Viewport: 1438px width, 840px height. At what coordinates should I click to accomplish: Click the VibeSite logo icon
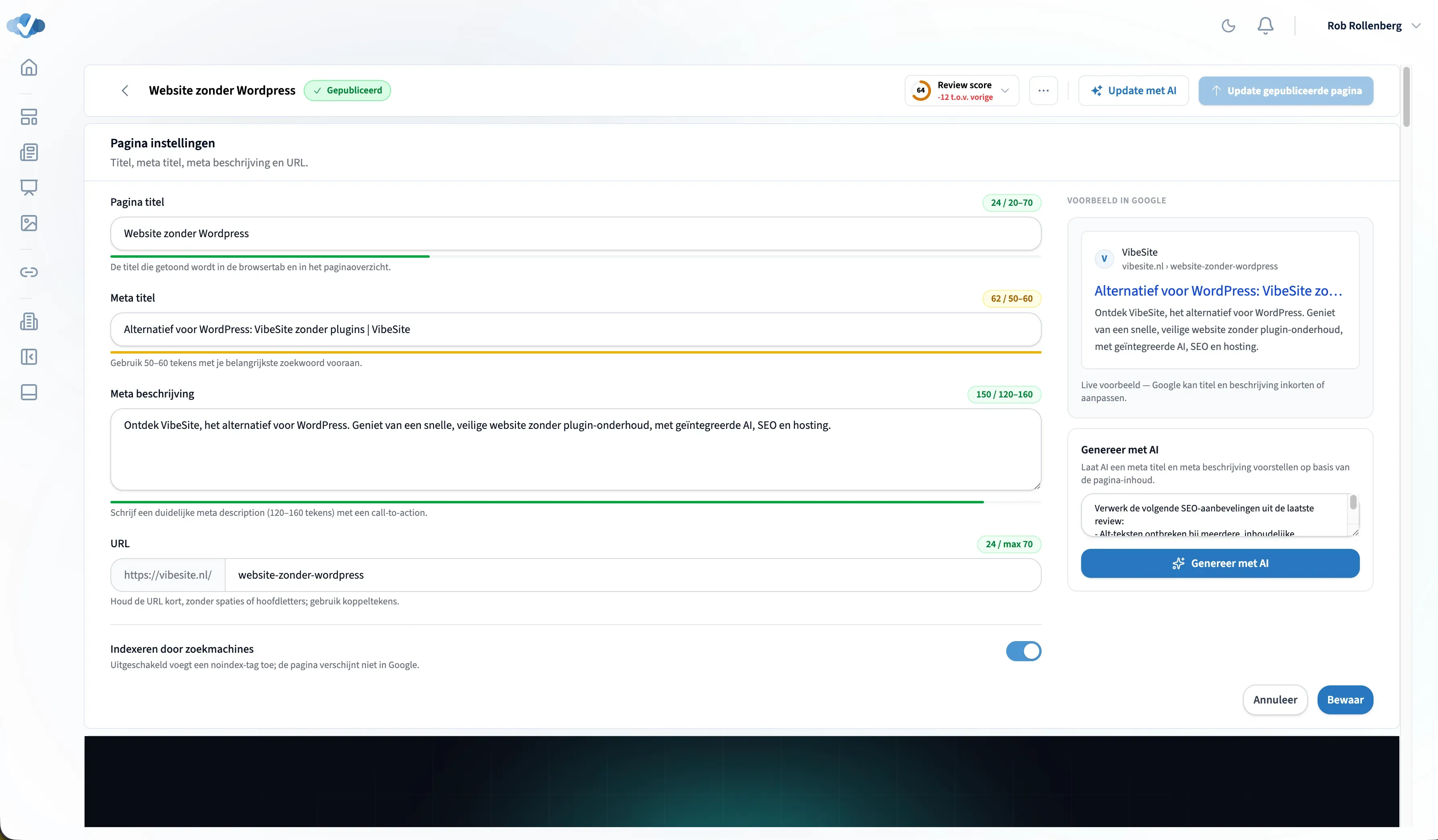26,26
